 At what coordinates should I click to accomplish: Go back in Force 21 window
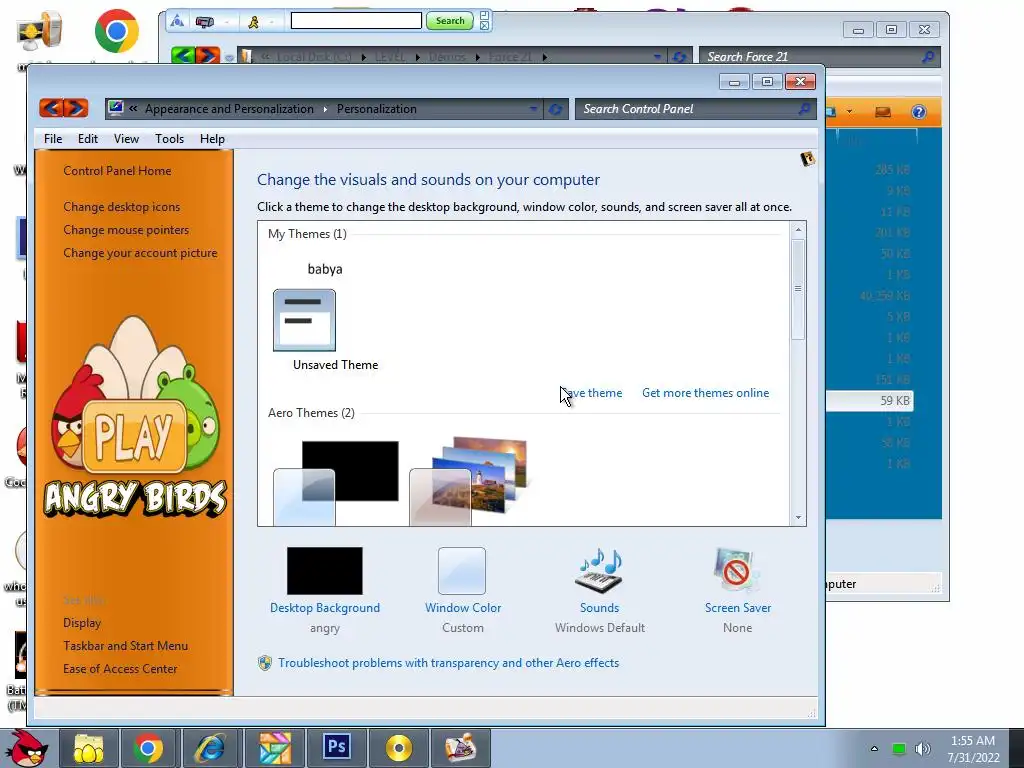click(x=183, y=56)
